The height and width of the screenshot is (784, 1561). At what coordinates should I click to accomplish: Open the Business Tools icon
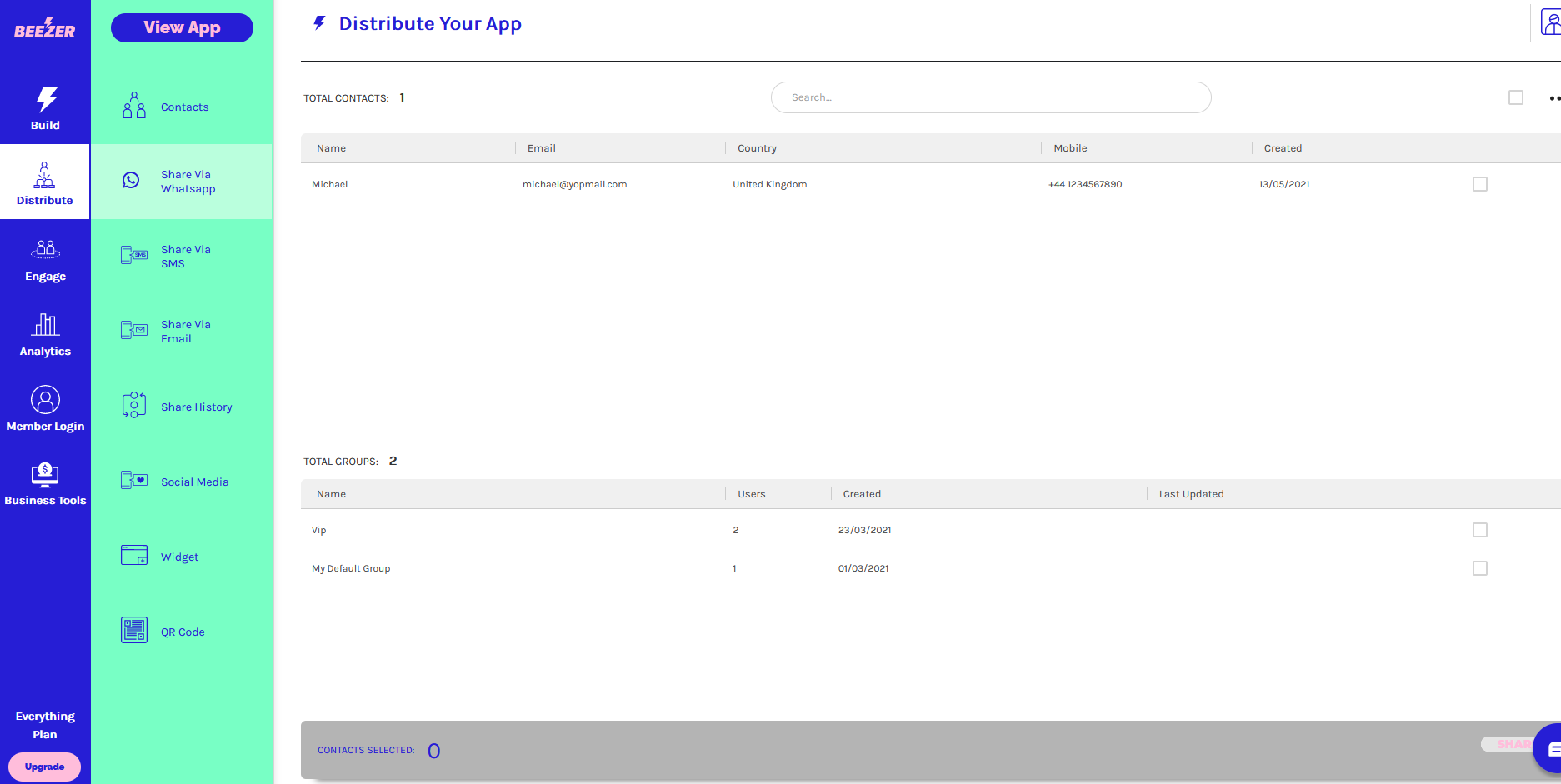[x=45, y=474]
